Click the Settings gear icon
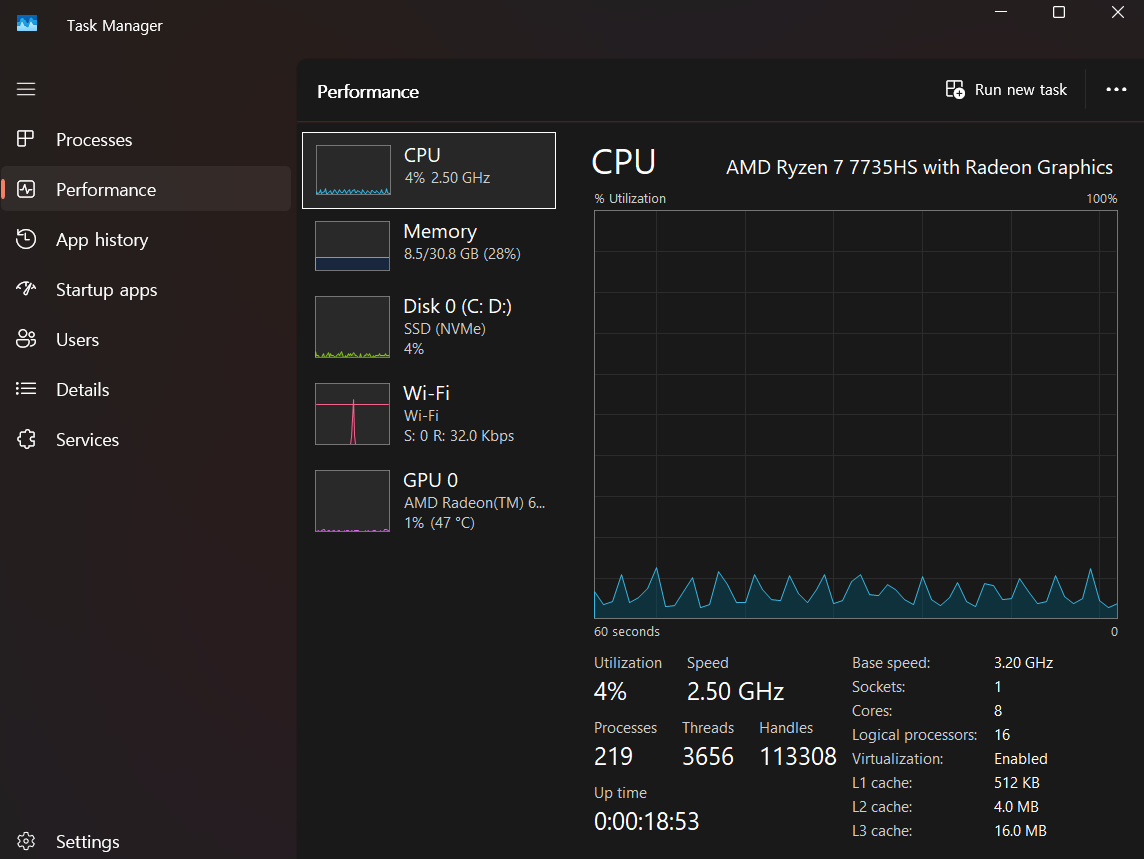 [26, 841]
